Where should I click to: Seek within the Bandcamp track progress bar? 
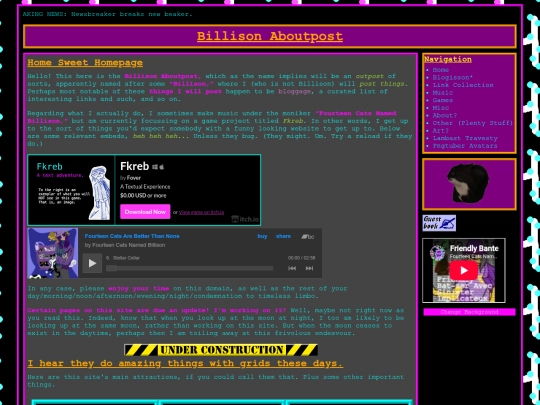(189, 268)
